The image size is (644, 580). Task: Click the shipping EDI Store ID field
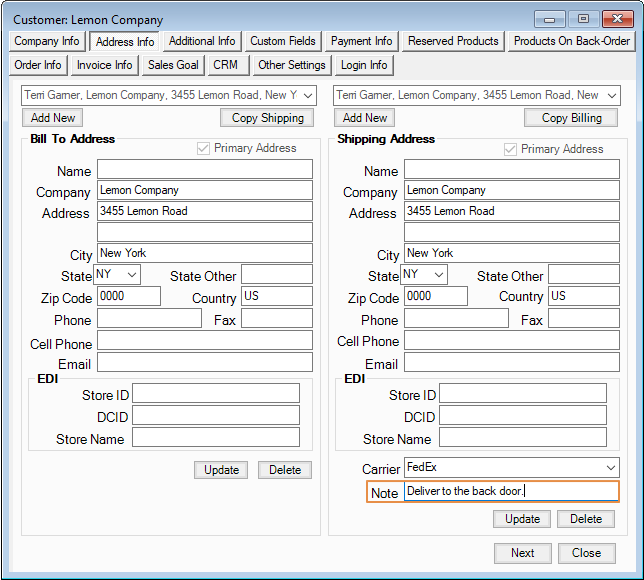[522, 394]
